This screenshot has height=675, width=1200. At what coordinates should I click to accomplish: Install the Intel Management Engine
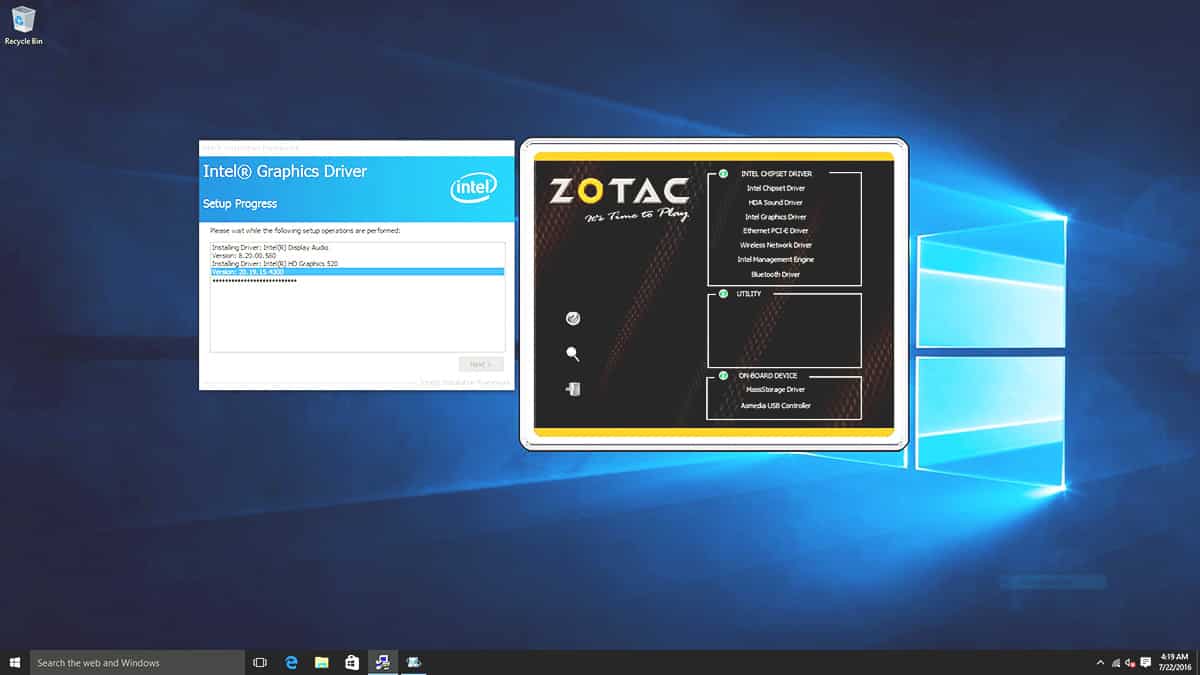(775, 260)
